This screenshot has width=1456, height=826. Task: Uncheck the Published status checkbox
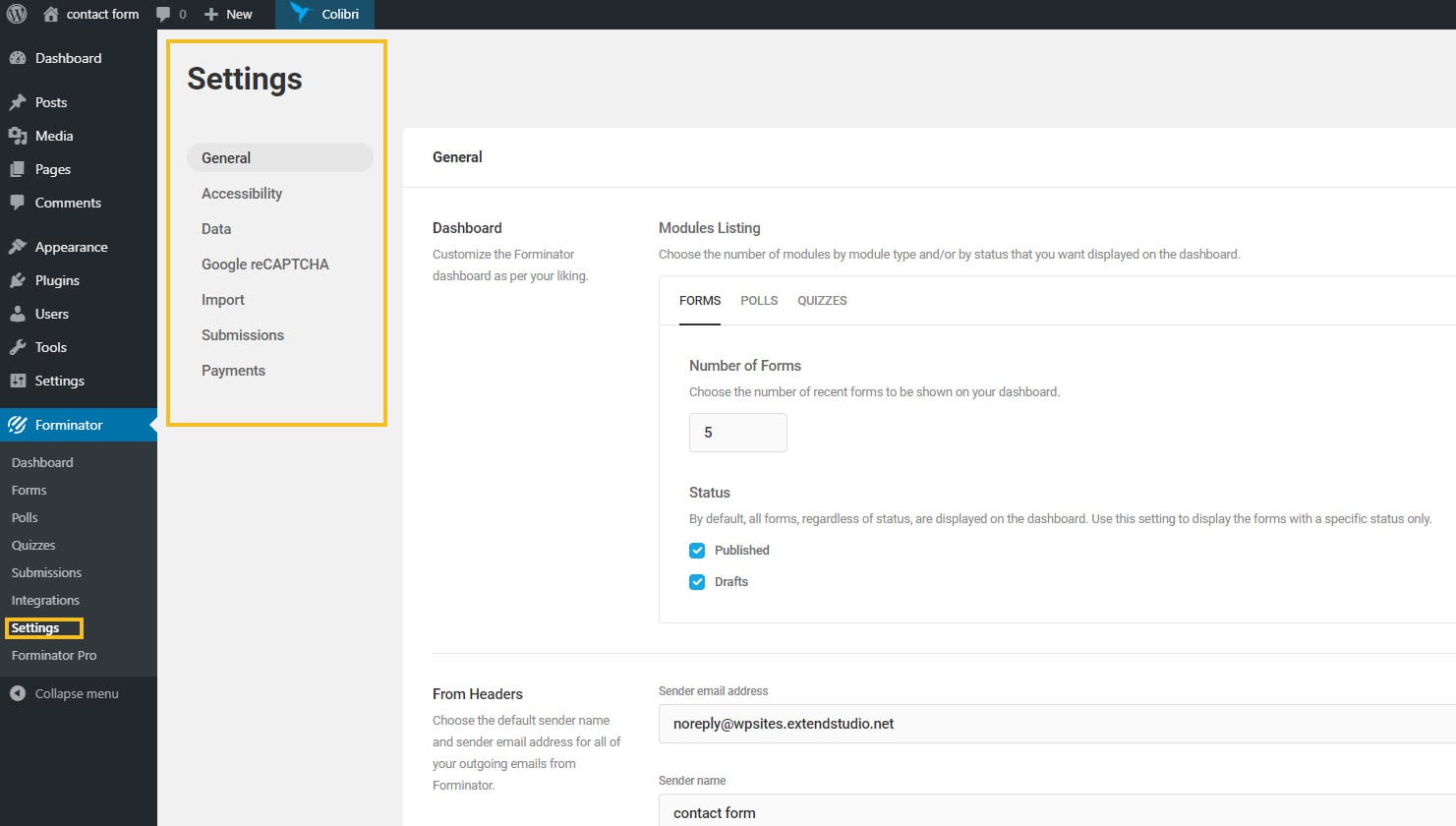click(x=697, y=550)
